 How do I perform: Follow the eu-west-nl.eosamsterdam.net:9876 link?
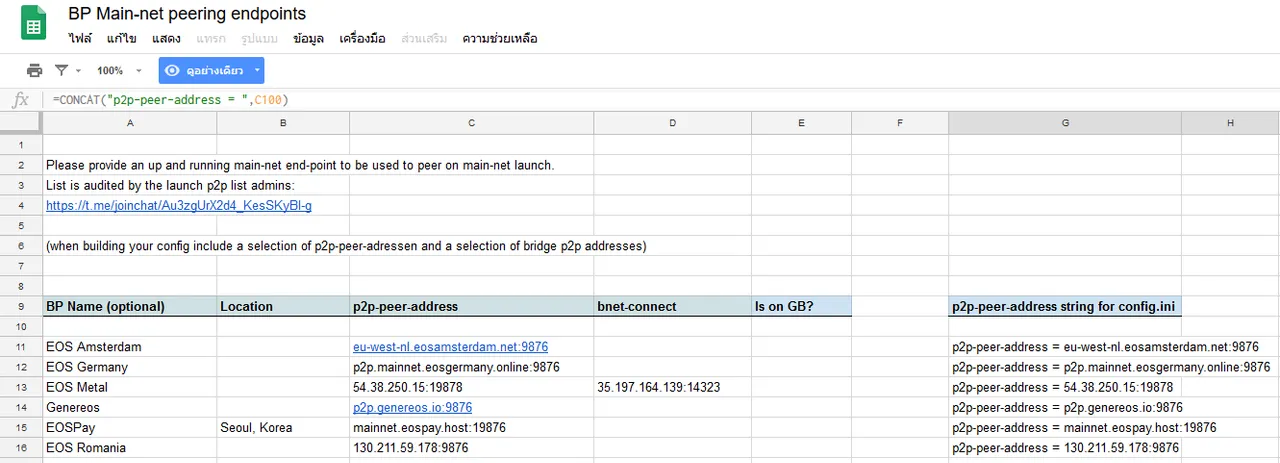[x=450, y=347]
